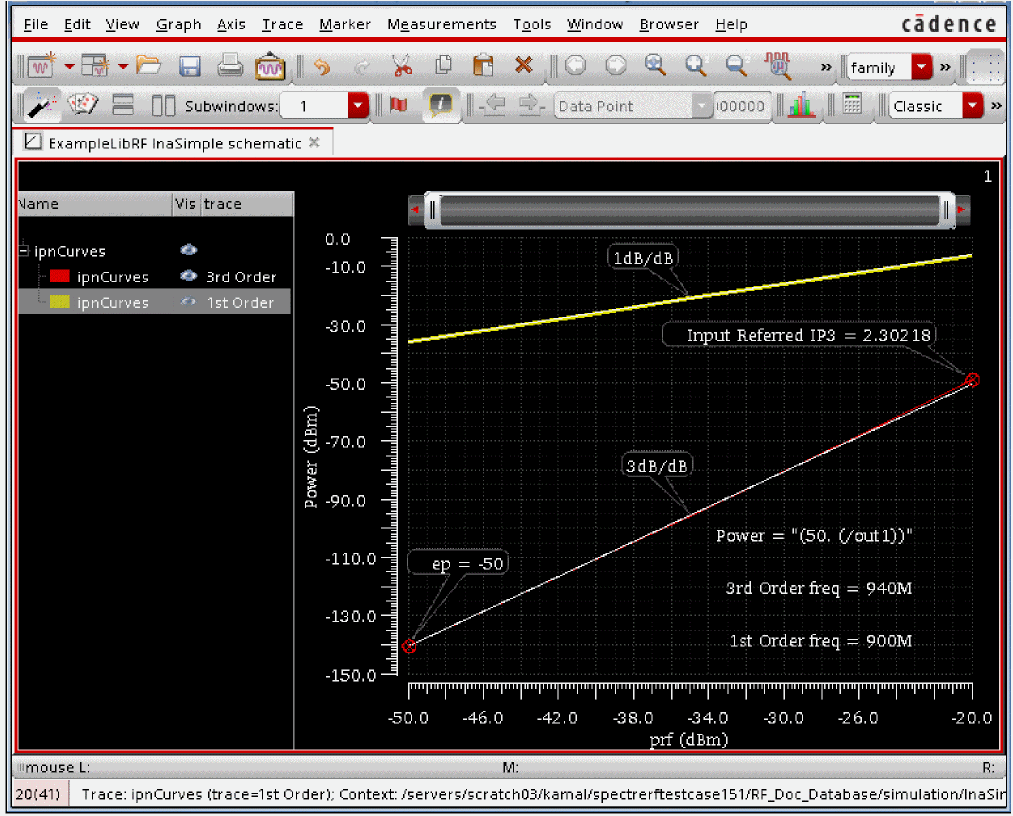This screenshot has height=816, width=1013.
Task: Click the Open folder icon
Action: click(149, 66)
